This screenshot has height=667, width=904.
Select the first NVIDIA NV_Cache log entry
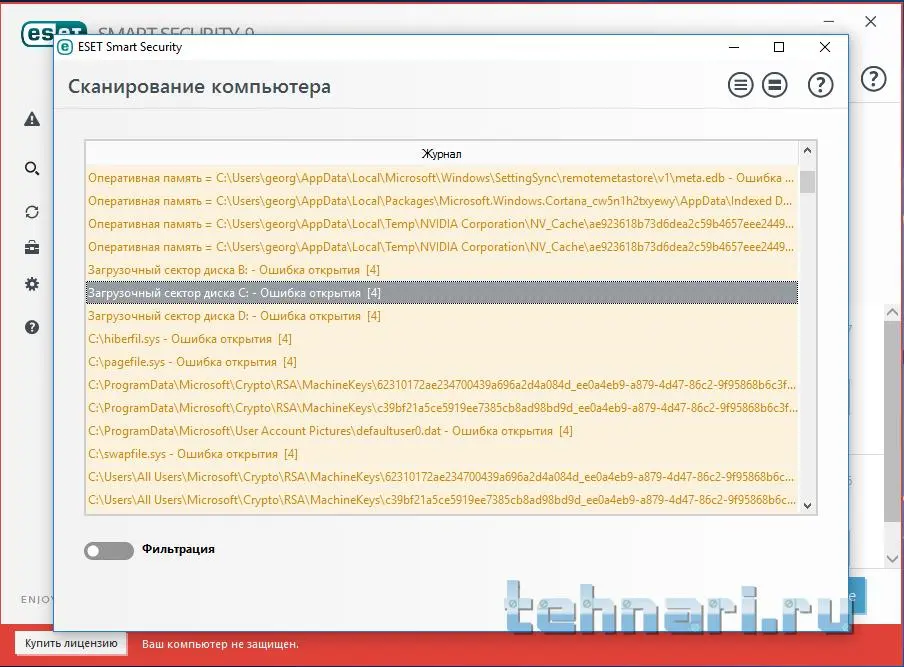(442, 224)
